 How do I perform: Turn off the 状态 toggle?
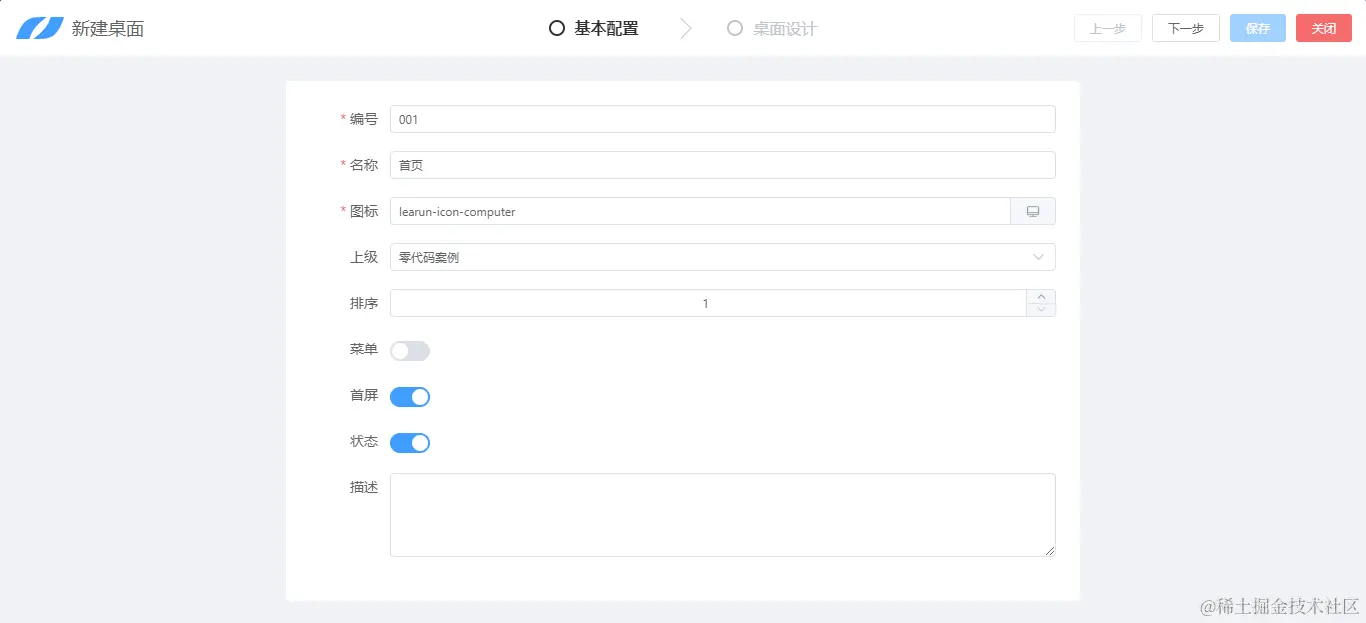click(x=410, y=442)
